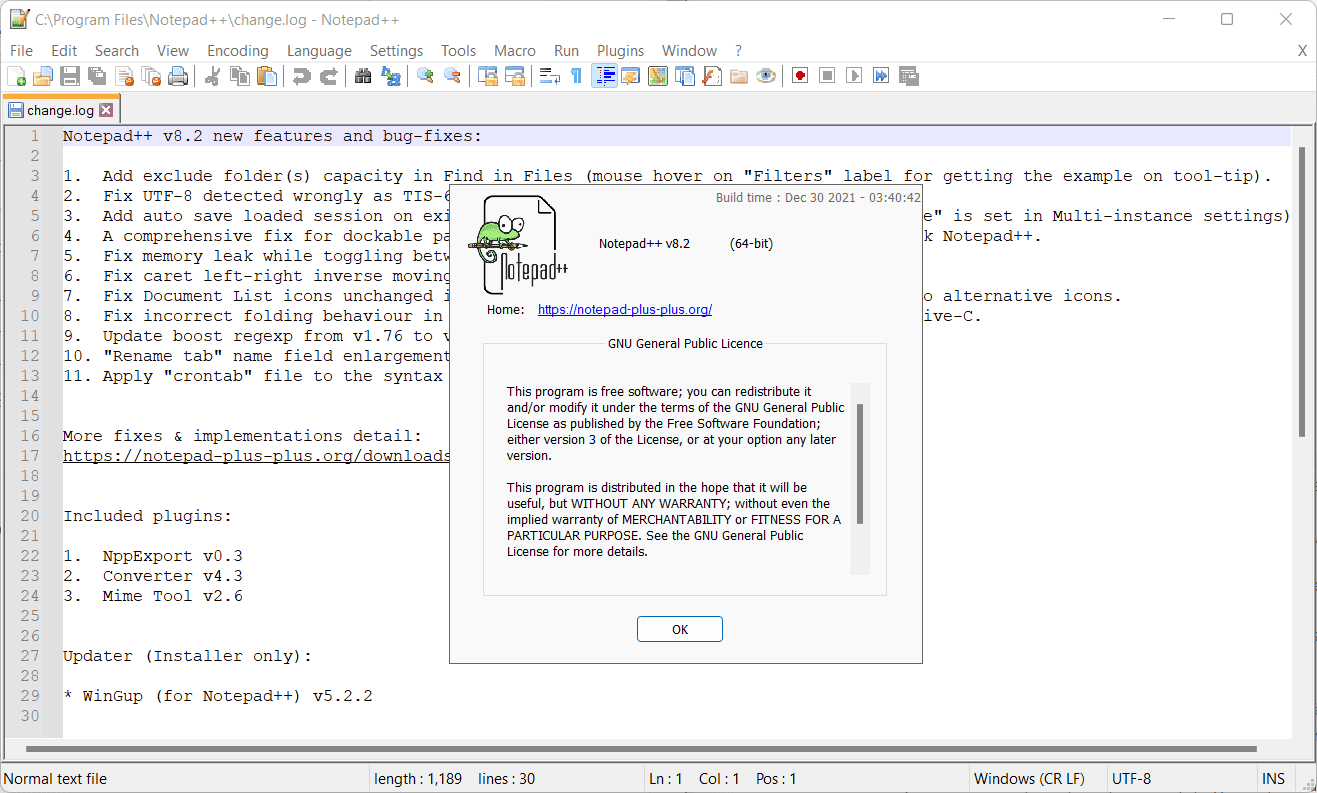Click the Replace toolbar icon
This screenshot has height=793, width=1317.
tap(390, 76)
